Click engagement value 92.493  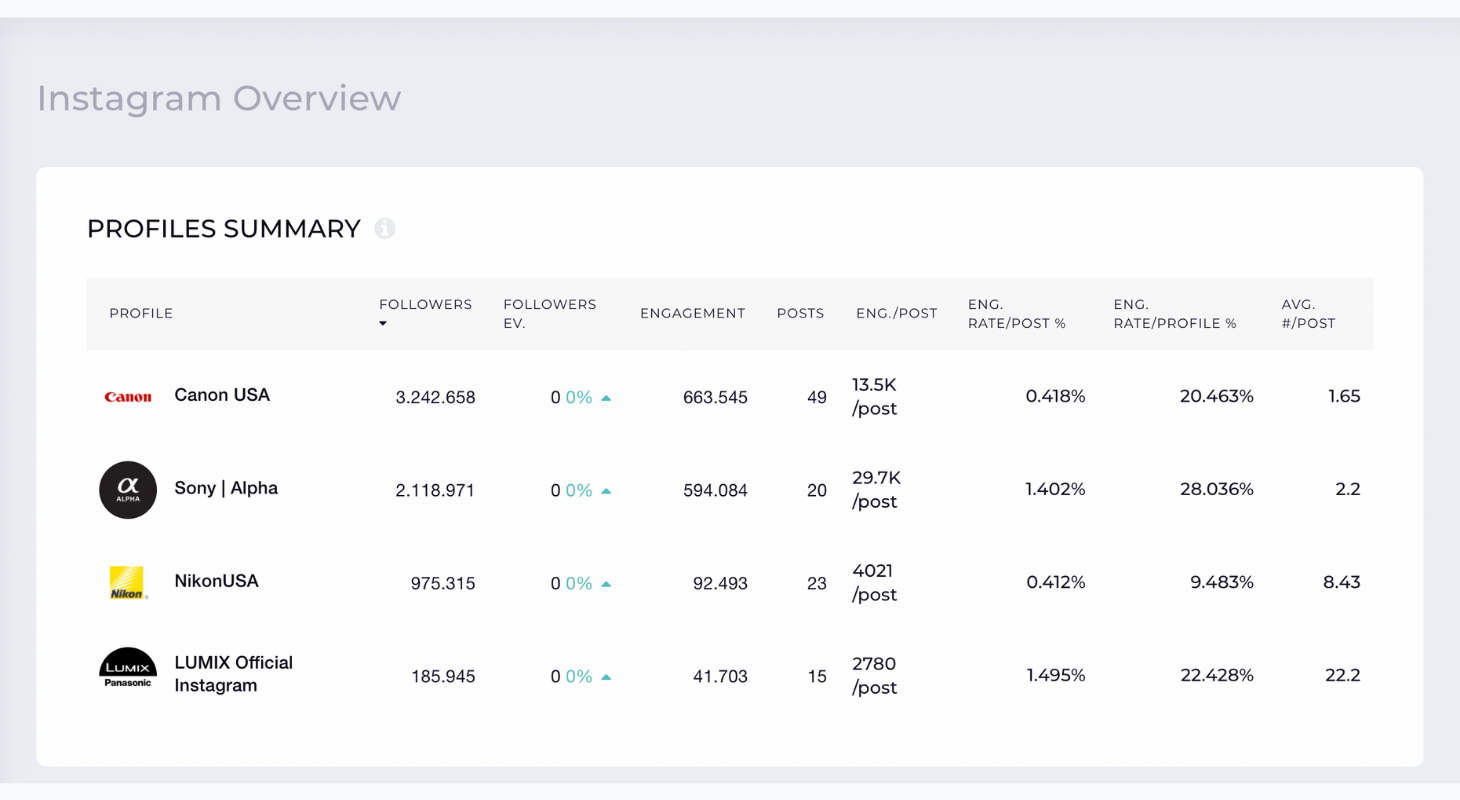[720, 584]
